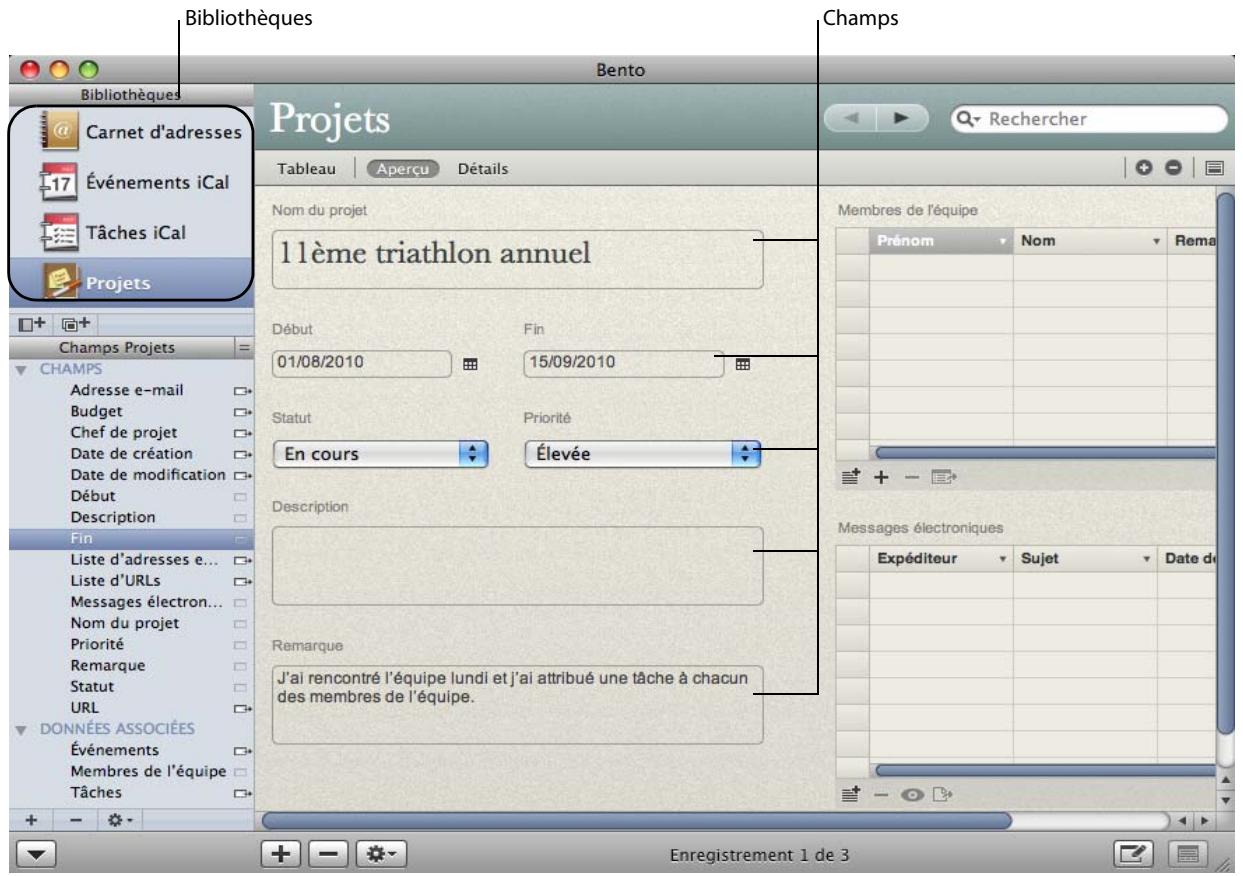Screen dimensions: 1243x876
Task: Click the minus icon under Messages électroniques
Action: [881, 794]
